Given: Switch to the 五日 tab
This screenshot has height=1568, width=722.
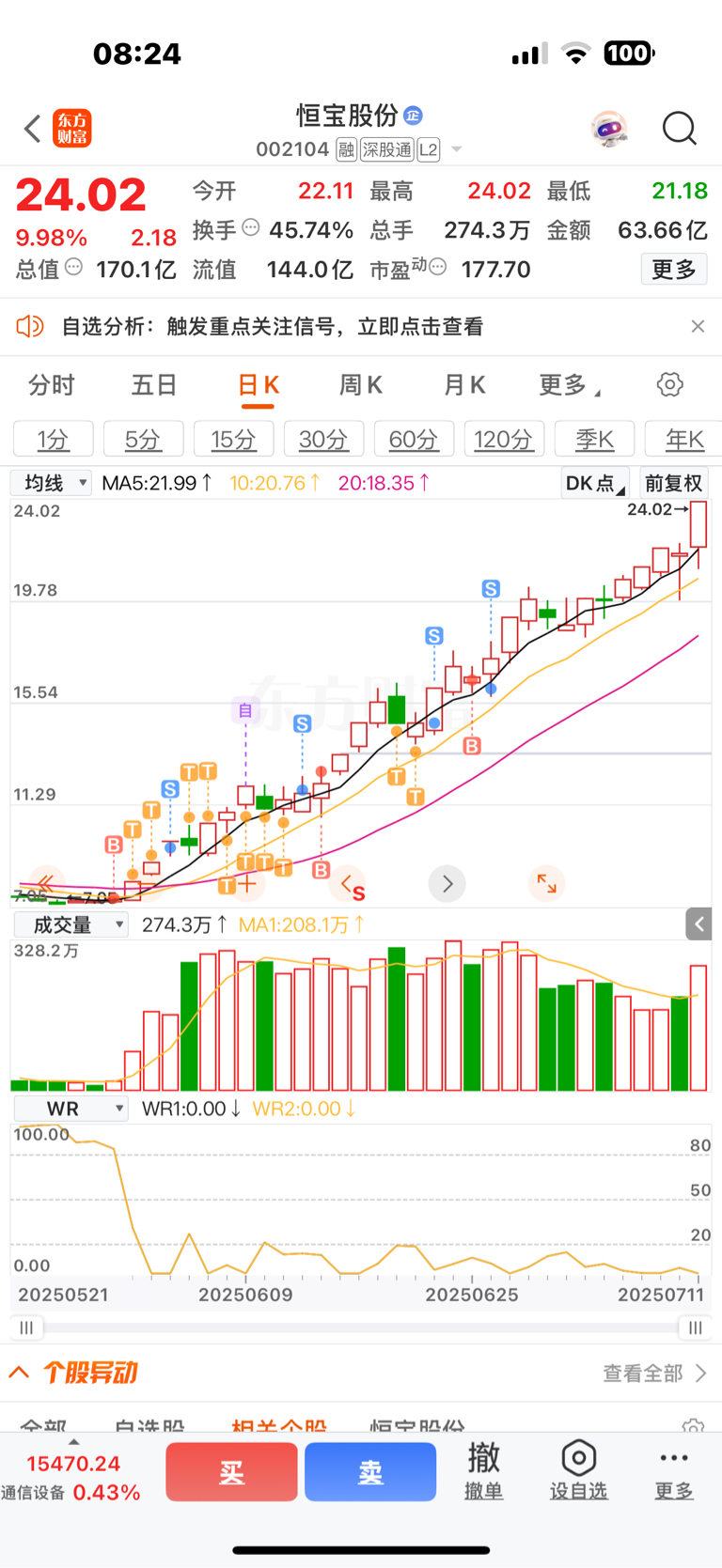Looking at the screenshot, I should pos(154,385).
